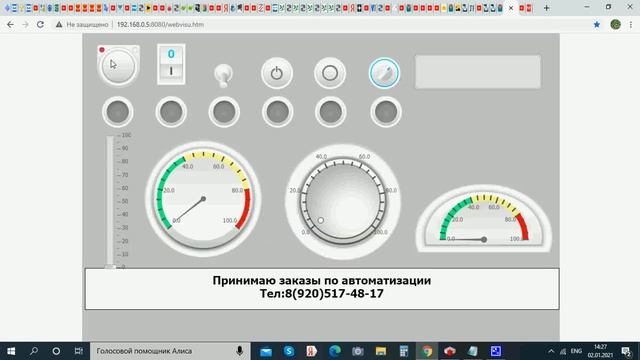
Task: Click the rotary potentiometer knob
Action: [343, 201]
